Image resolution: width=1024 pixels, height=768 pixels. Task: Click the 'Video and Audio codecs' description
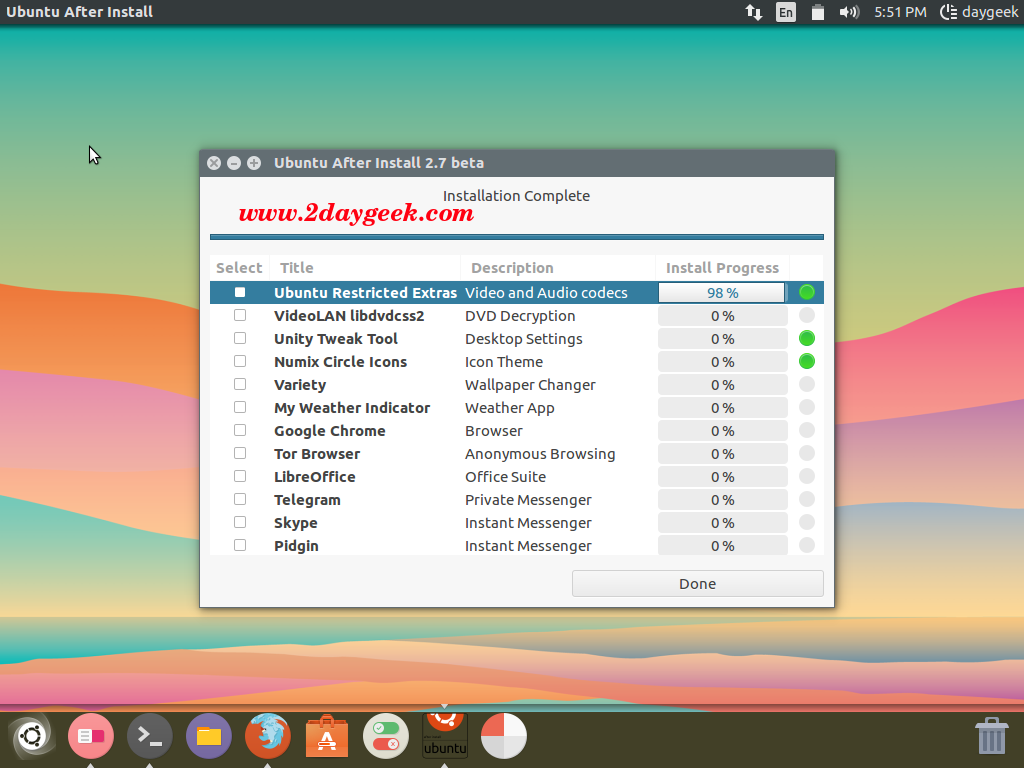pyautogui.click(x=546, y=293)
